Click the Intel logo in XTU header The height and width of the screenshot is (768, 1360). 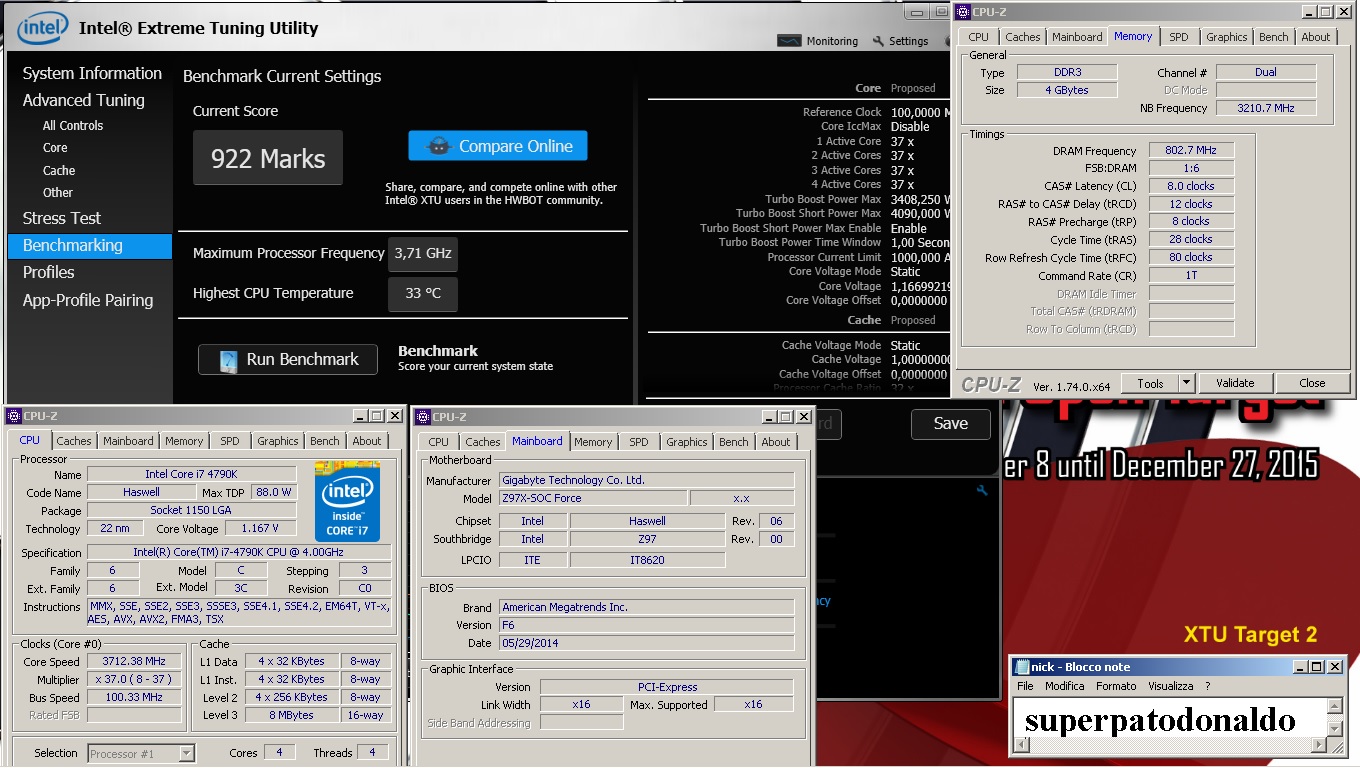(x=42, y=28)
